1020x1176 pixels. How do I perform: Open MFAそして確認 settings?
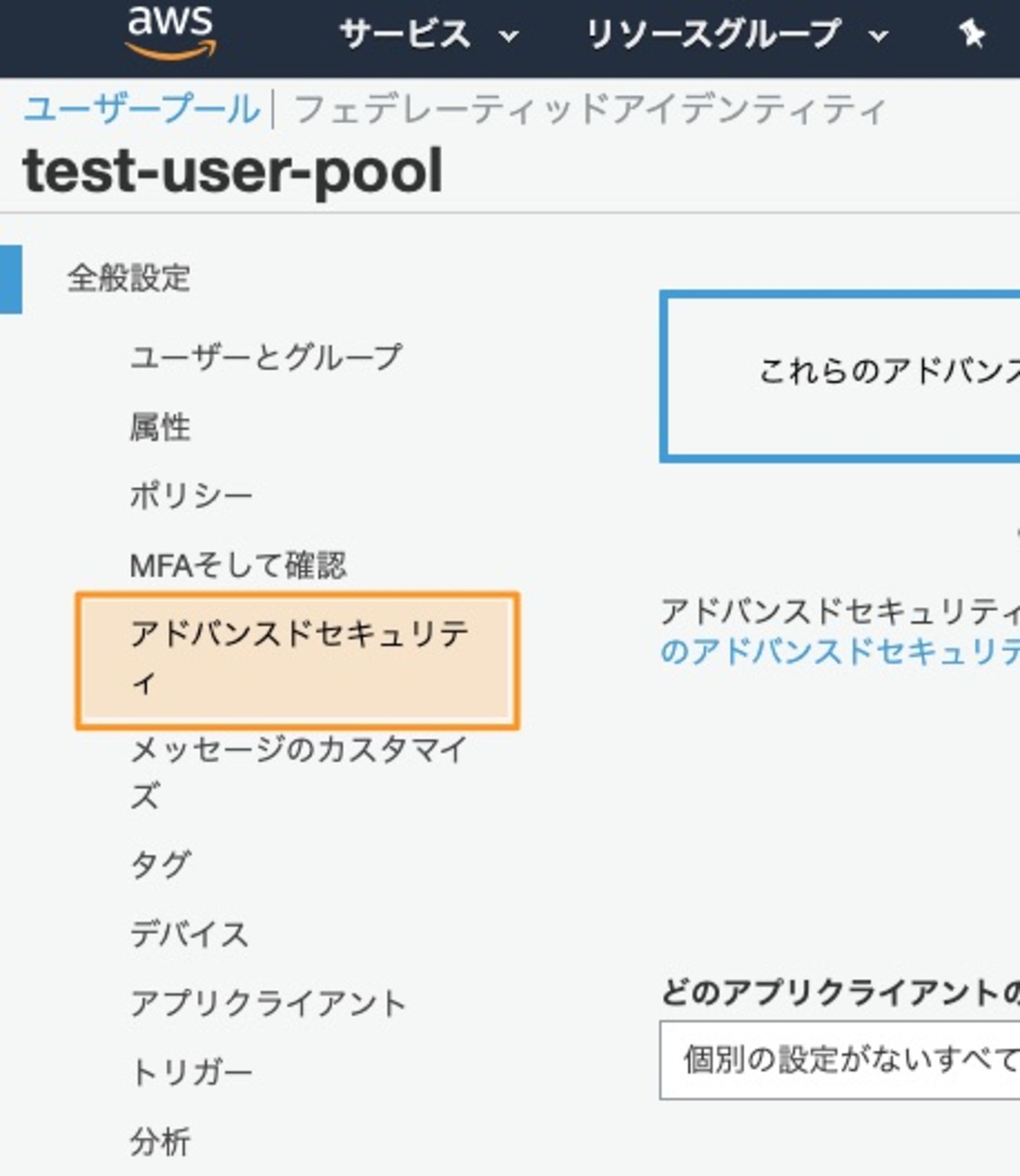241,563
